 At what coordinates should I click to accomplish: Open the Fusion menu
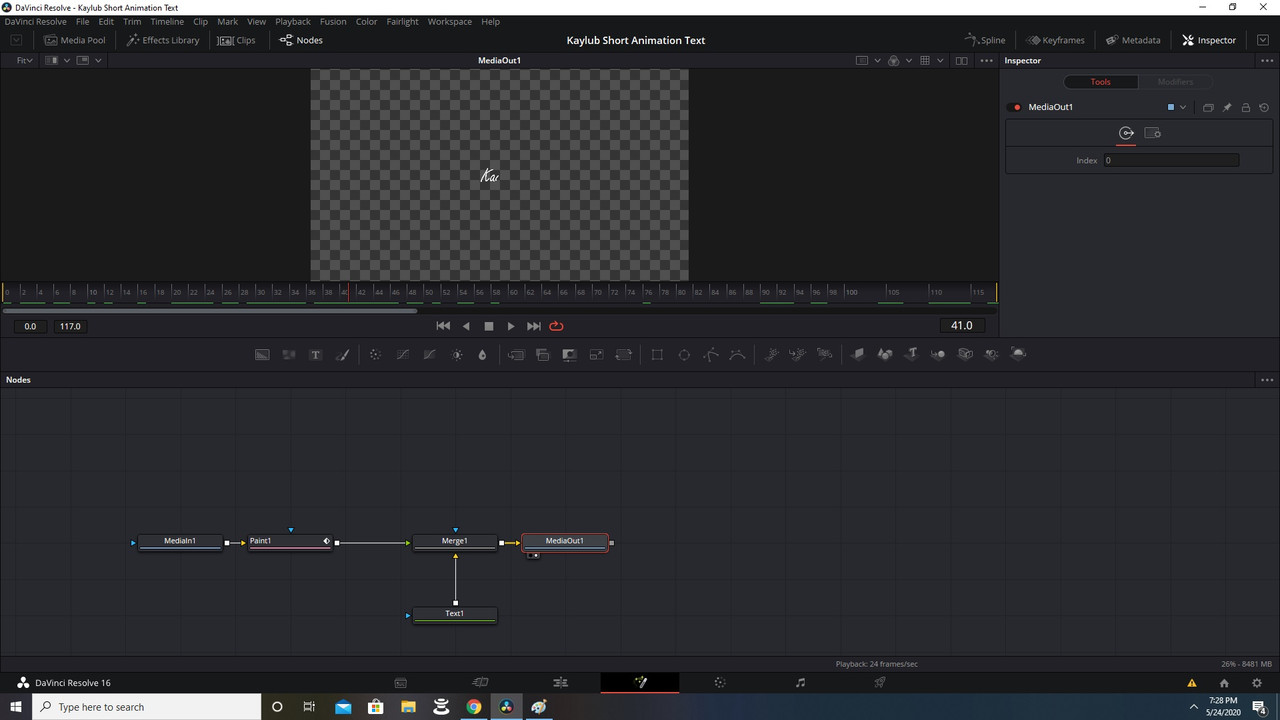point(333,21)
